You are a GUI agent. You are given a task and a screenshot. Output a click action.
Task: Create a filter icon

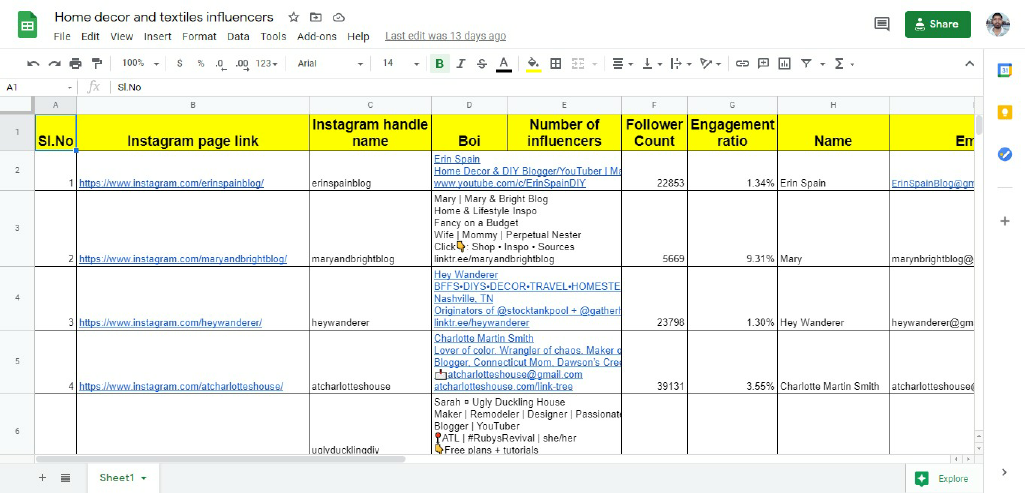click(806, 63)
